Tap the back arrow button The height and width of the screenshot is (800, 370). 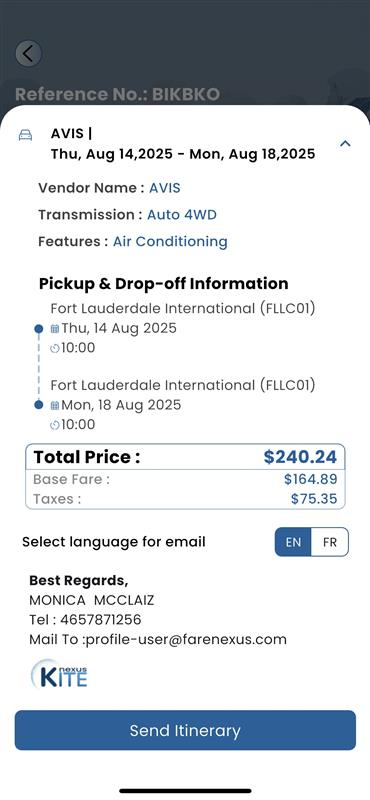pyautogui.click(x=28, y=53)
